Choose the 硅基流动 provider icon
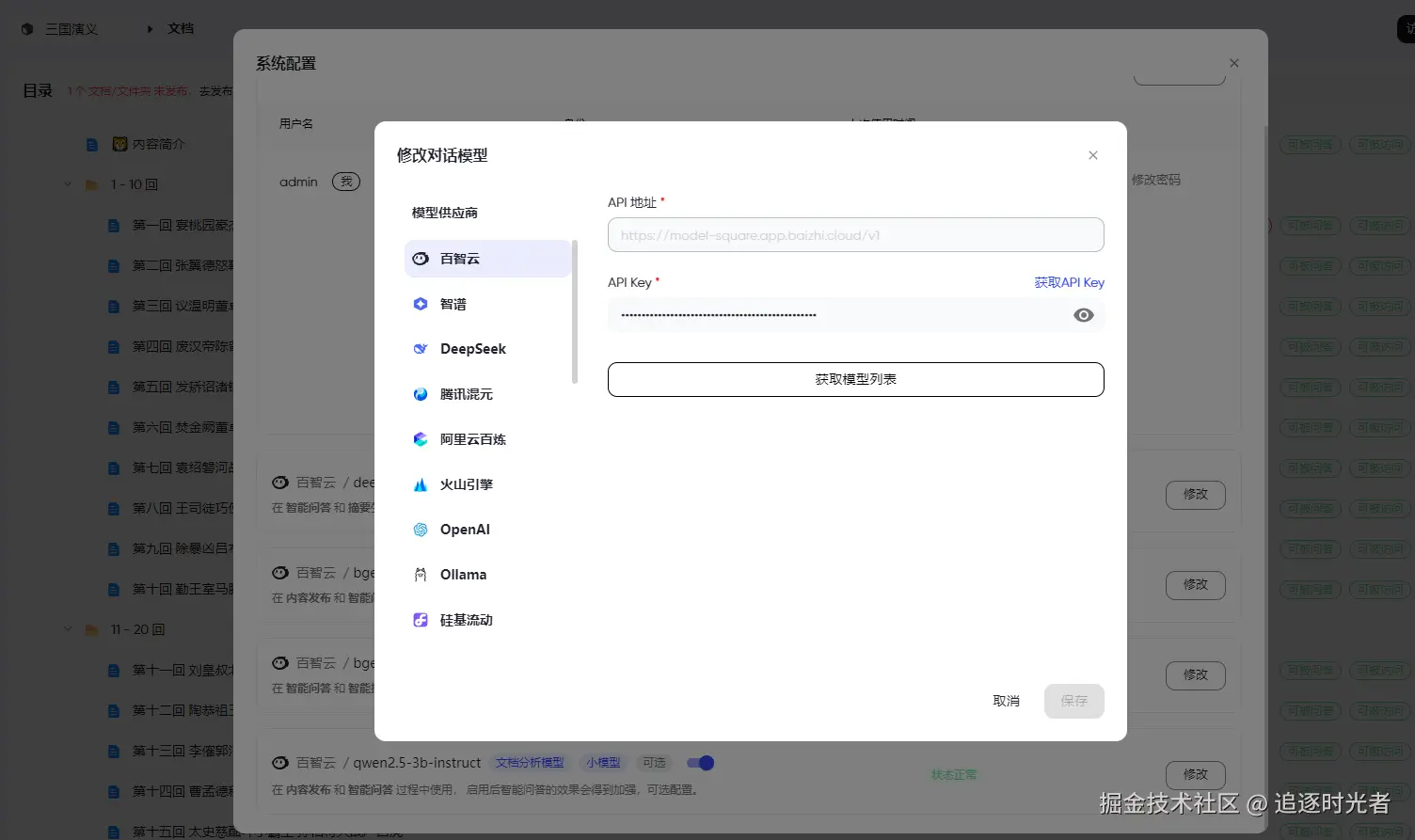Screen dimensions: 1415x840 tap(421, 620)
